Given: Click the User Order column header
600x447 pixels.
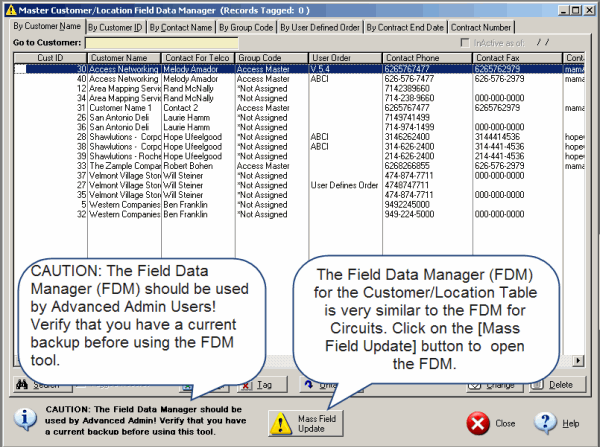Looking at the screenshot, I should 345,58.
